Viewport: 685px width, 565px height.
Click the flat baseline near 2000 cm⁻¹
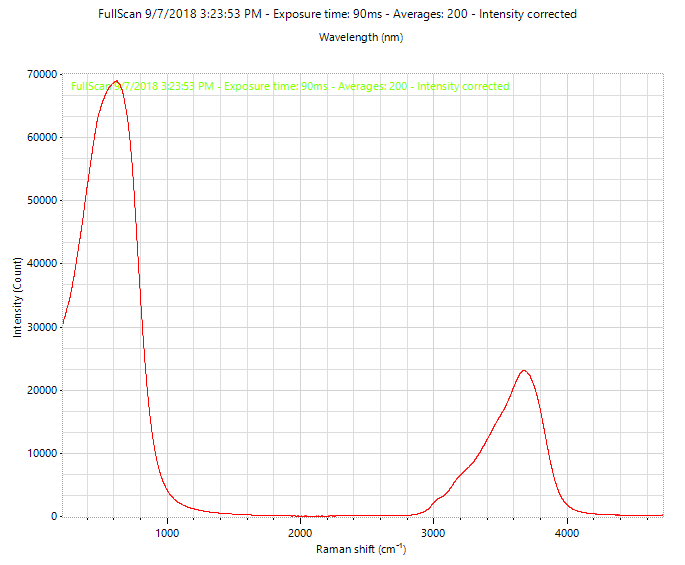(301, 516)
